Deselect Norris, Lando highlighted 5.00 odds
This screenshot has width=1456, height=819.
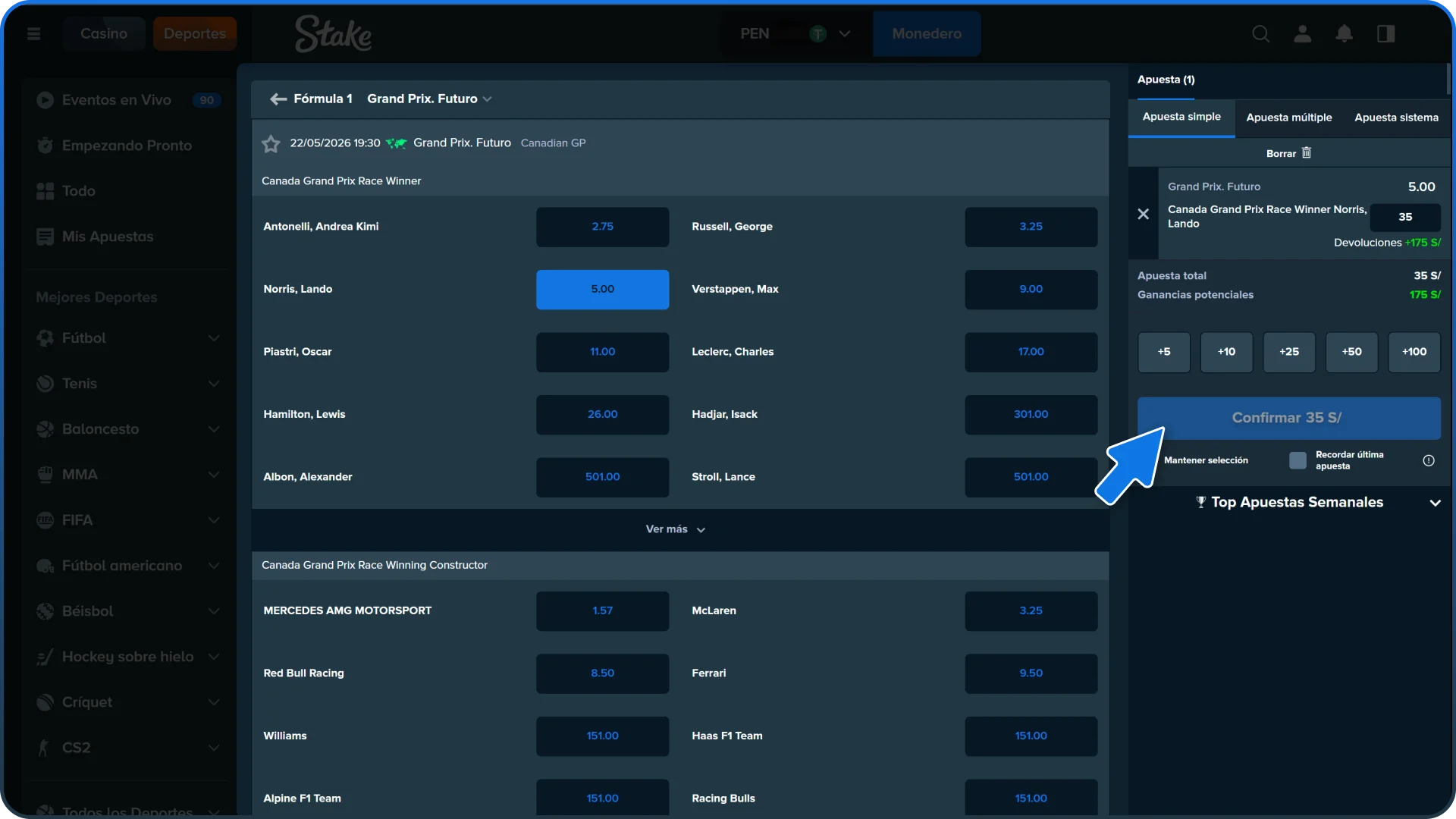602,290
